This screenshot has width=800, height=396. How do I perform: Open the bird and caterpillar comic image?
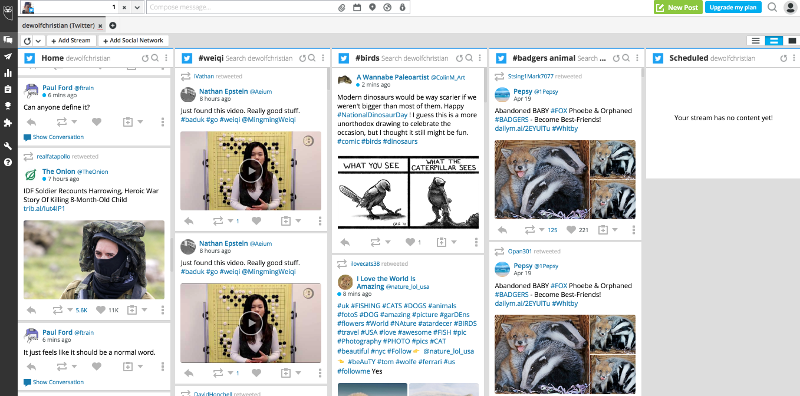(408, 192)
